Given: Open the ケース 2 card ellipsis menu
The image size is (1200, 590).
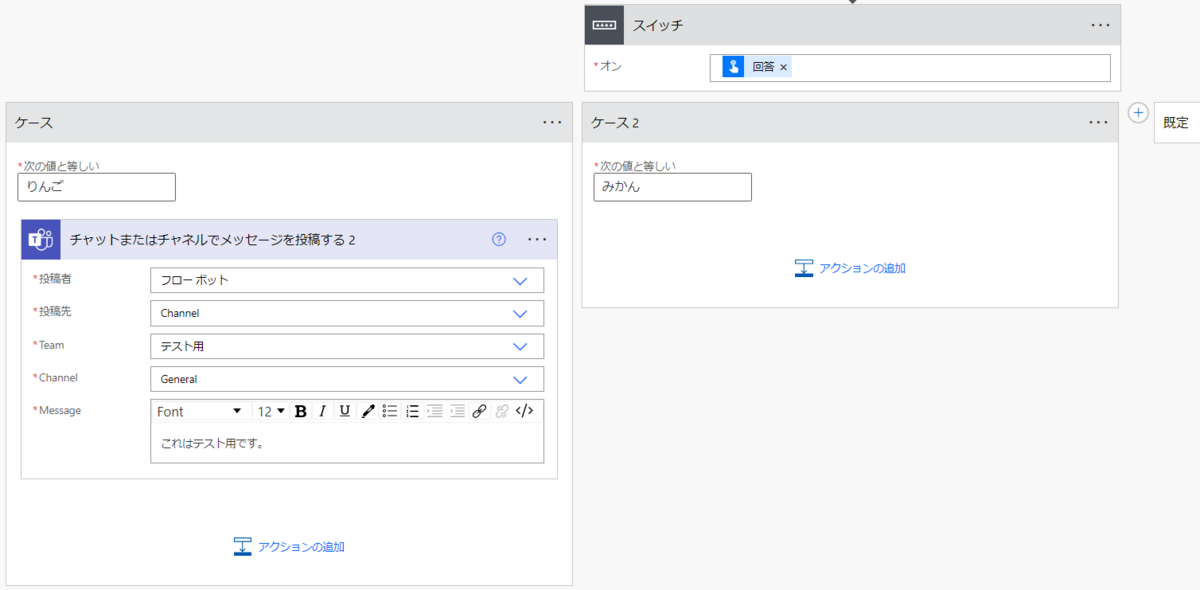Looking at the screenshot, I should point(1099,122).
